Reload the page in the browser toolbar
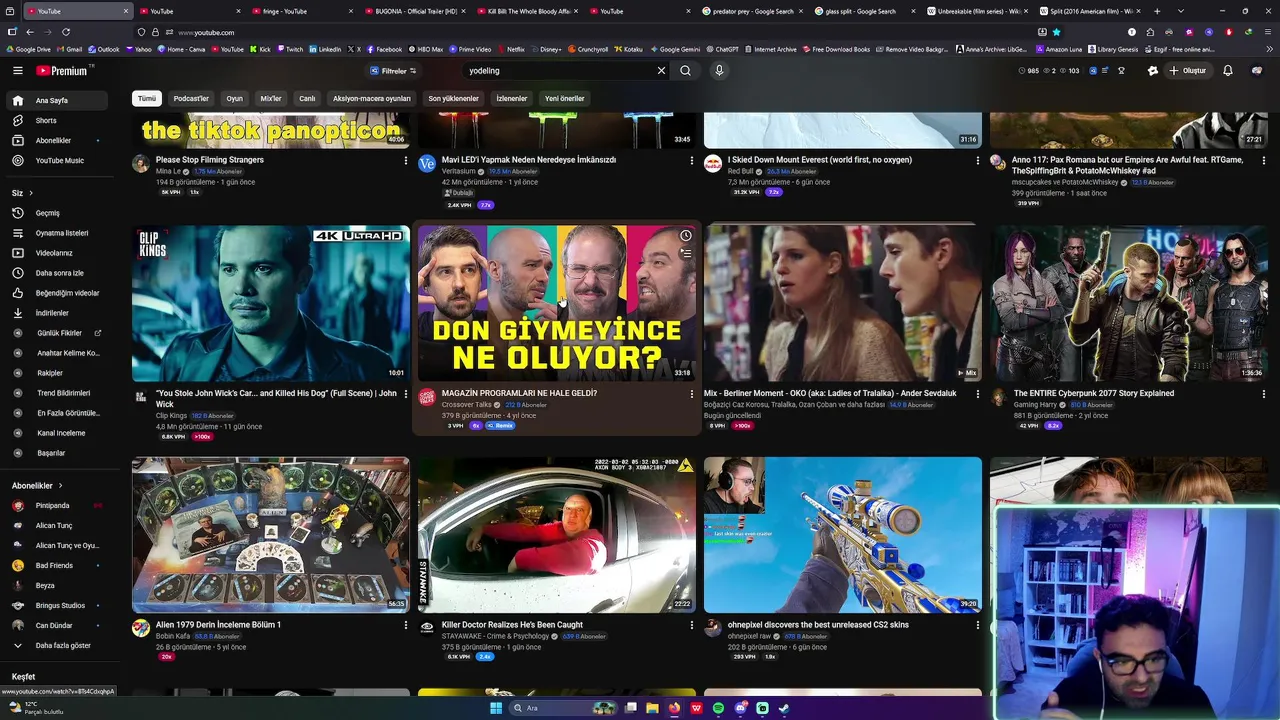This screenshot has width=1280, height=720. point(64,32)
